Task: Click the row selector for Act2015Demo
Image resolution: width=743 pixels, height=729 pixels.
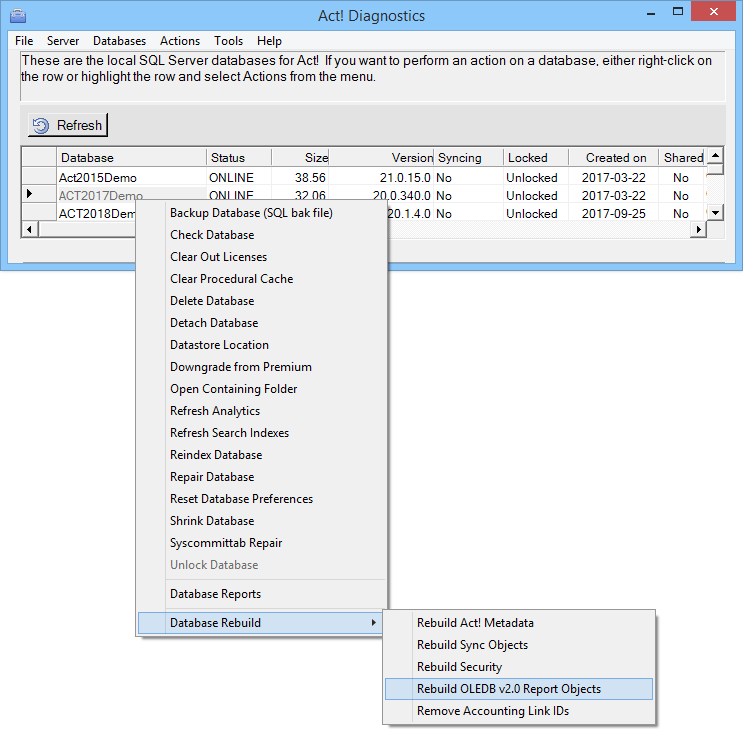Action: click(39, 176)
